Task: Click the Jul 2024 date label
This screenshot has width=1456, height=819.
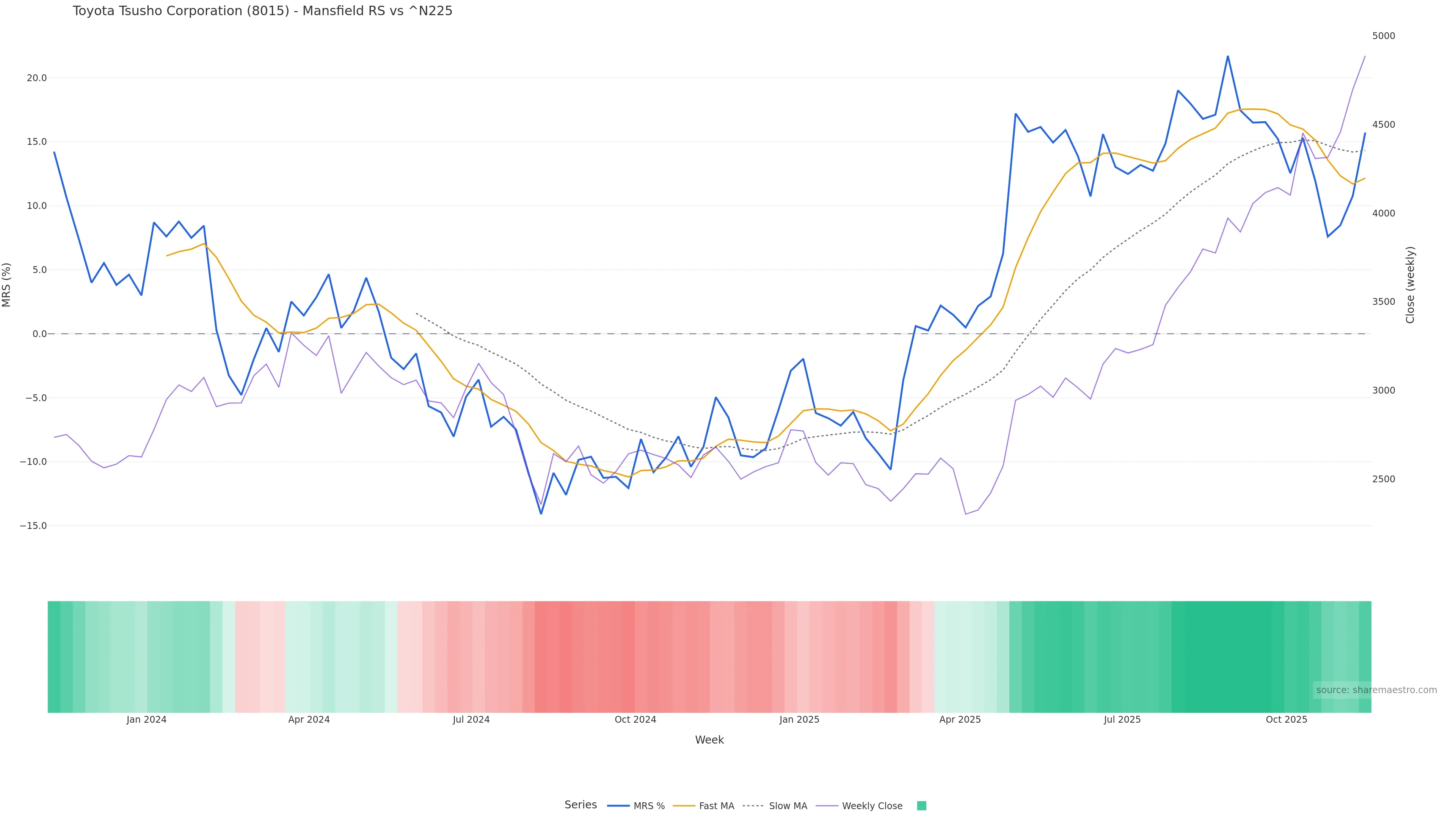Action: coord(471,720)
